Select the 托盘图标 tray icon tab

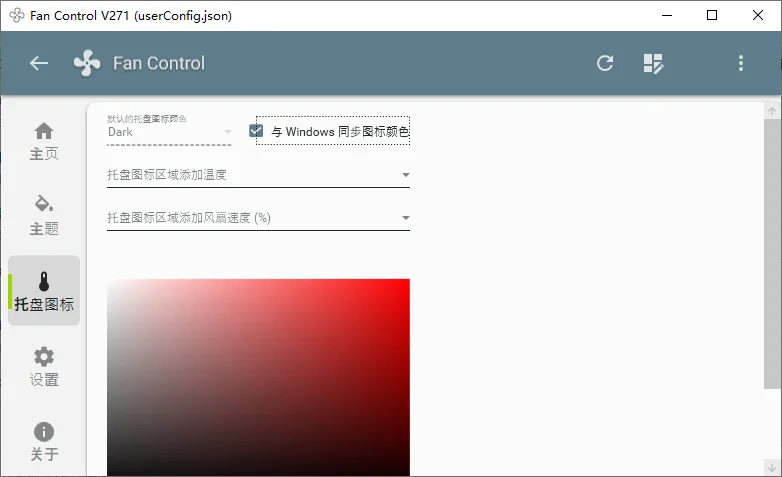point(44,291)
